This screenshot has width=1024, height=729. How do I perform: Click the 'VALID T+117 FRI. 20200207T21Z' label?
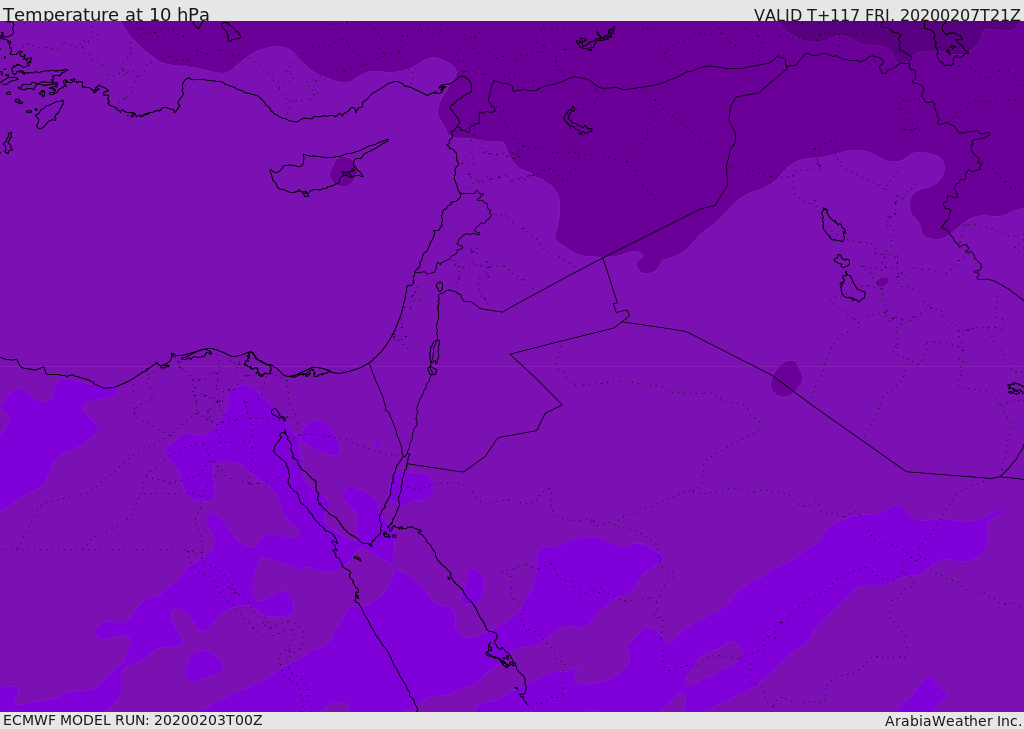coord(887,14)
